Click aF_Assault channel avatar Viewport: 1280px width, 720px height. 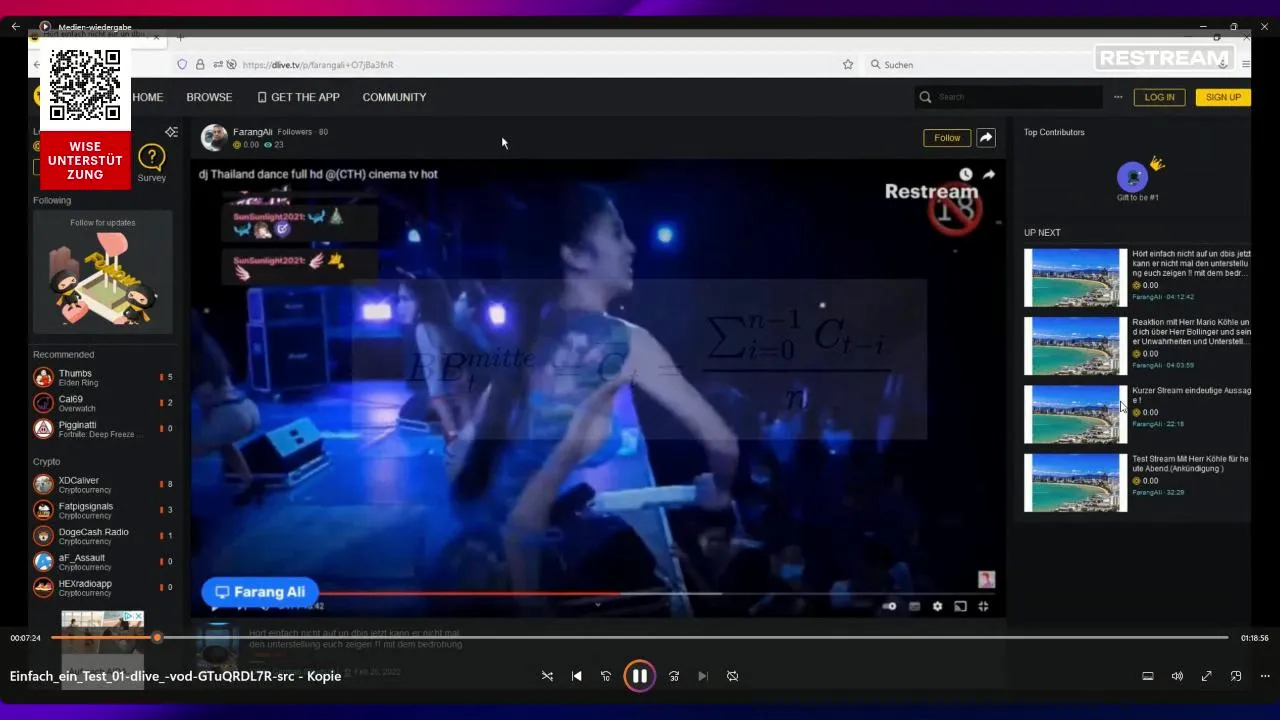point(43,562)
